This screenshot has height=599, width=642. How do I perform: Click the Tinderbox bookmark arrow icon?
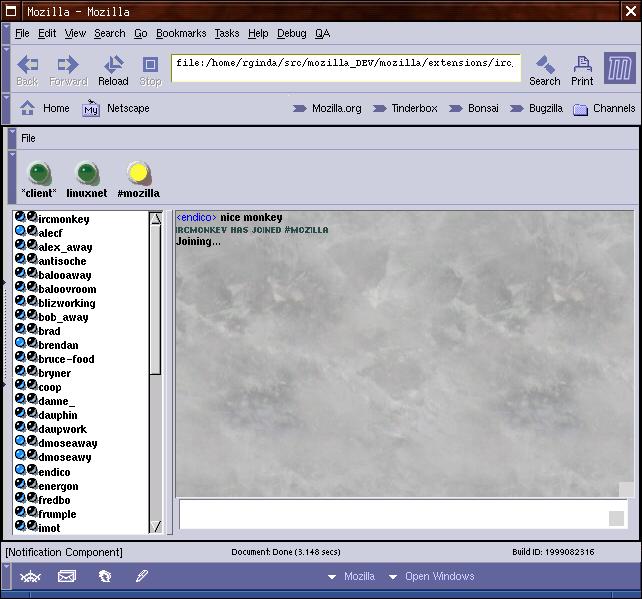(x=379, y=108)
